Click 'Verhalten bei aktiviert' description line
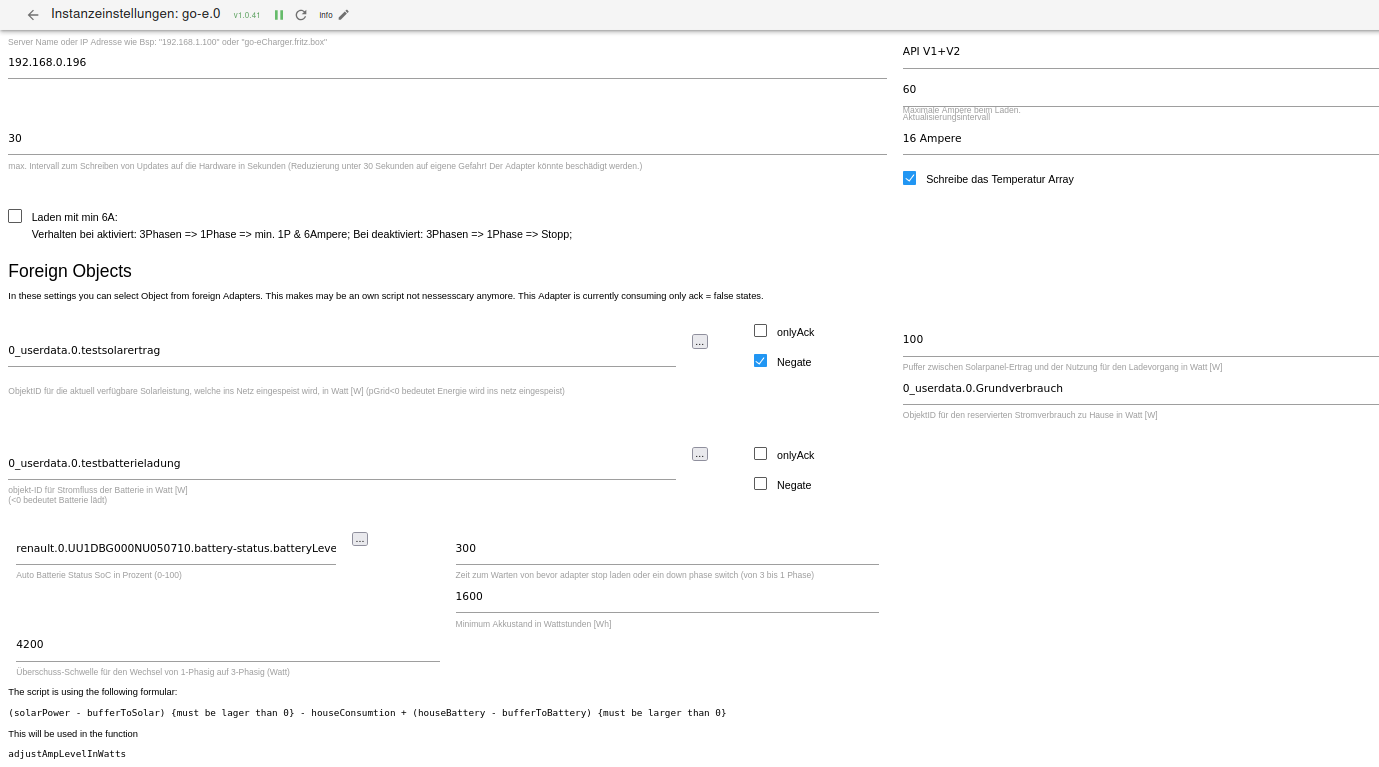This screenshot has width=1379, height=767. coord(302,234)
